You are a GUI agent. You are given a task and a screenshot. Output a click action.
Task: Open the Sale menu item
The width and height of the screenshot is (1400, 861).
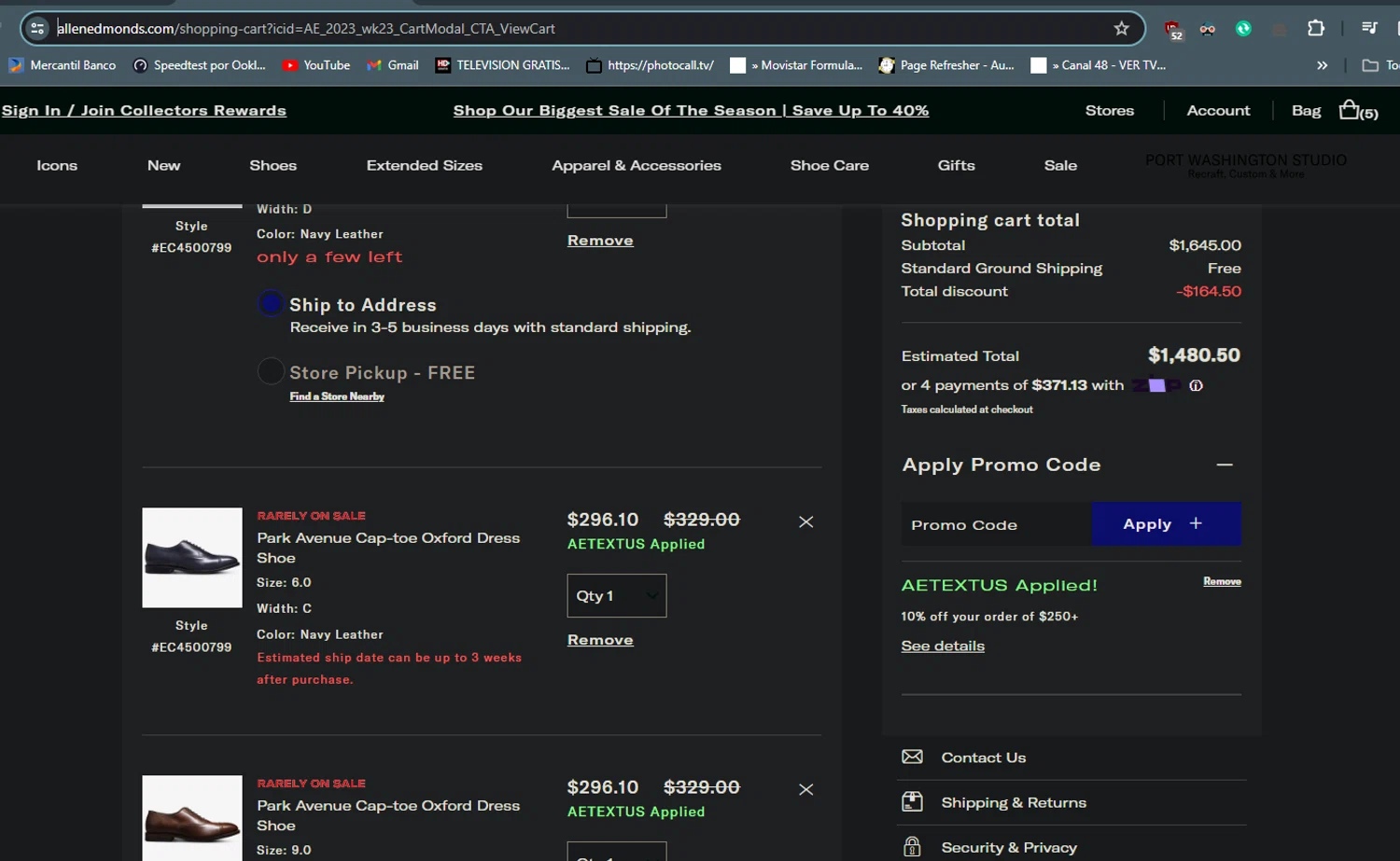click(1060, 165)
